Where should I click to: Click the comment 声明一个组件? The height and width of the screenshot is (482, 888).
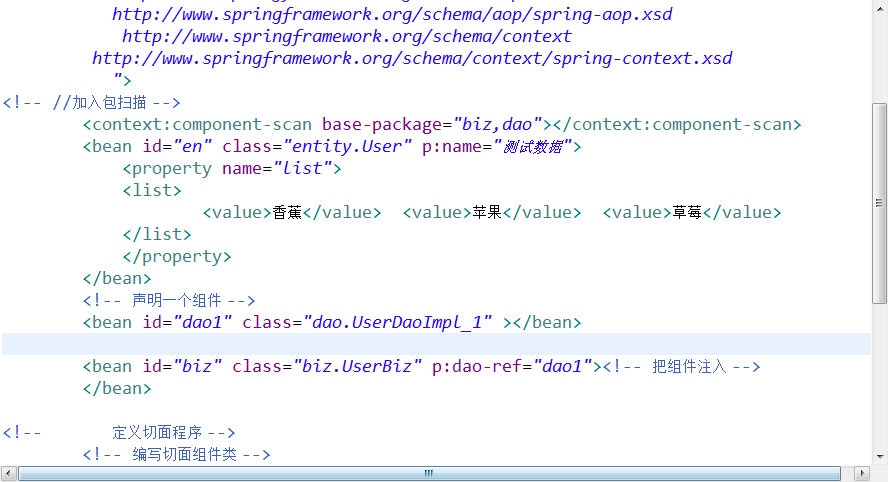tap(169, 300)
